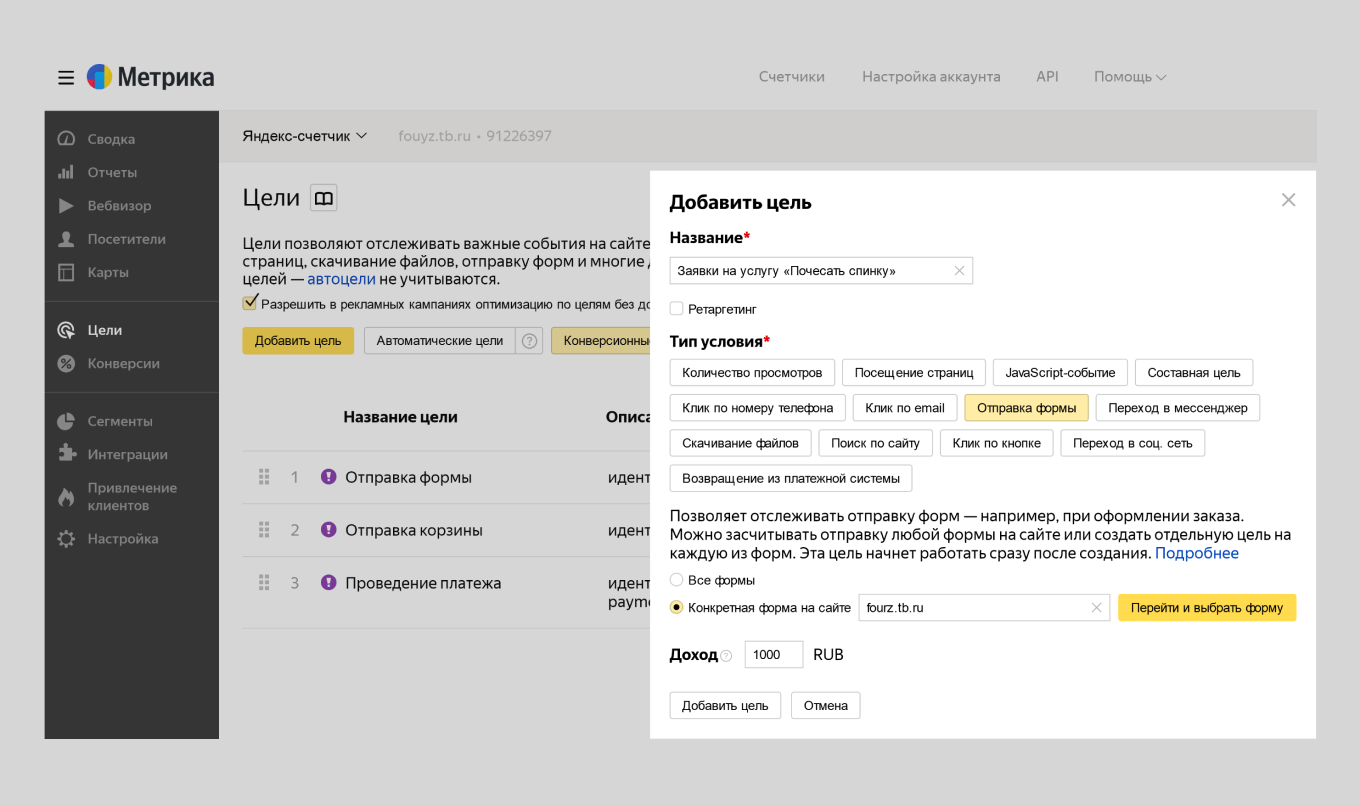This screenshot has height=805, width=1360.
Task: Go to Конверсии in the sidebar
Action: click(123, 364)
